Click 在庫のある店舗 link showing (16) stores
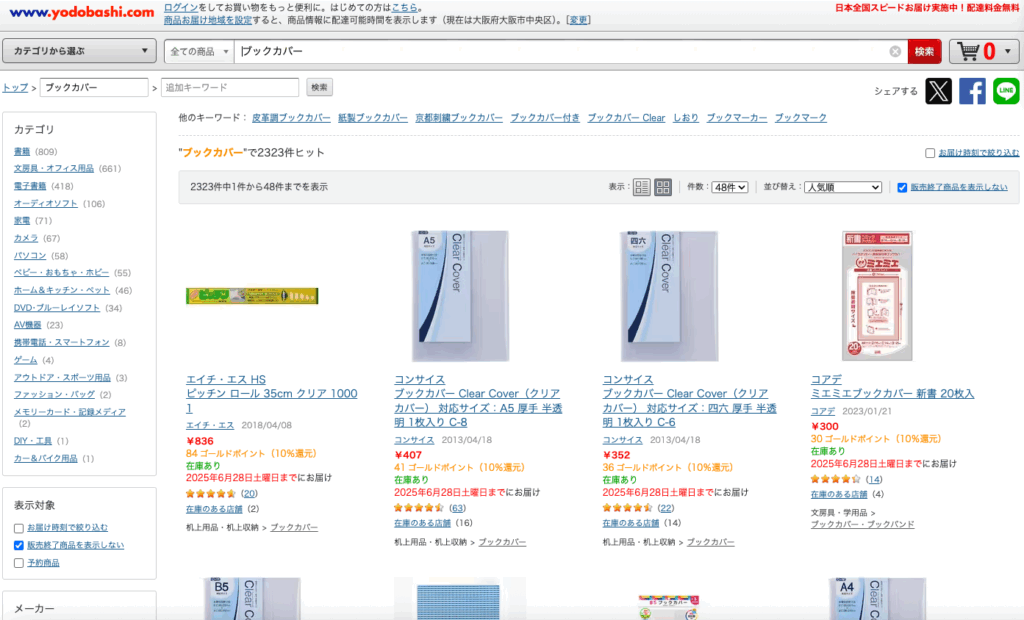1024x620 pixels. pyautogui.click(x=422, y=523)
